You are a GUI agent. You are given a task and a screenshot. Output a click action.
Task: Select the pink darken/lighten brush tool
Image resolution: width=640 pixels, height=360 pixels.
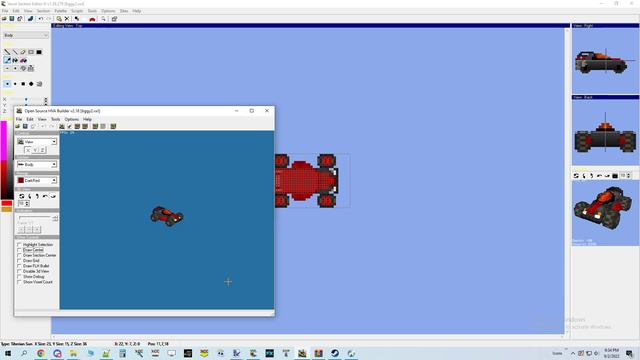[x=23, y=60]
